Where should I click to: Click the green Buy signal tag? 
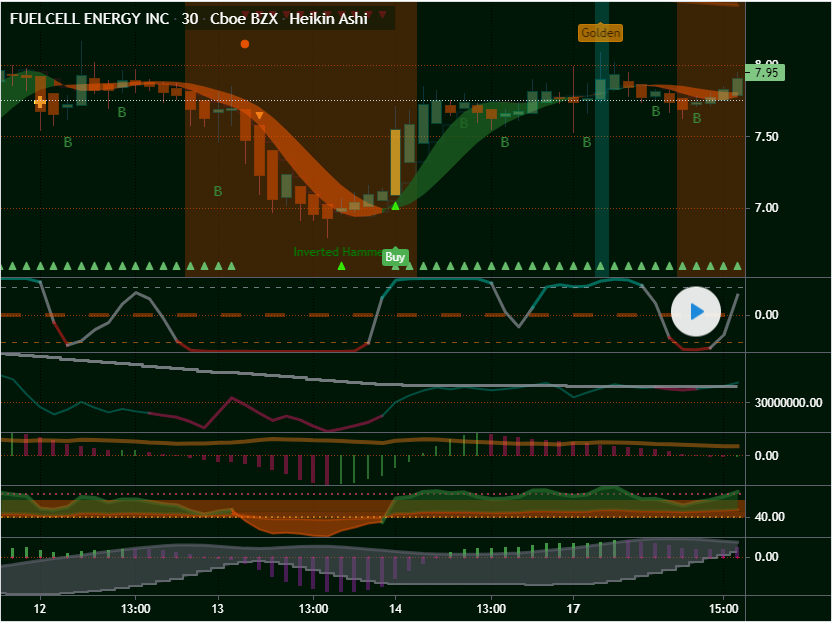tap(395, 257)
